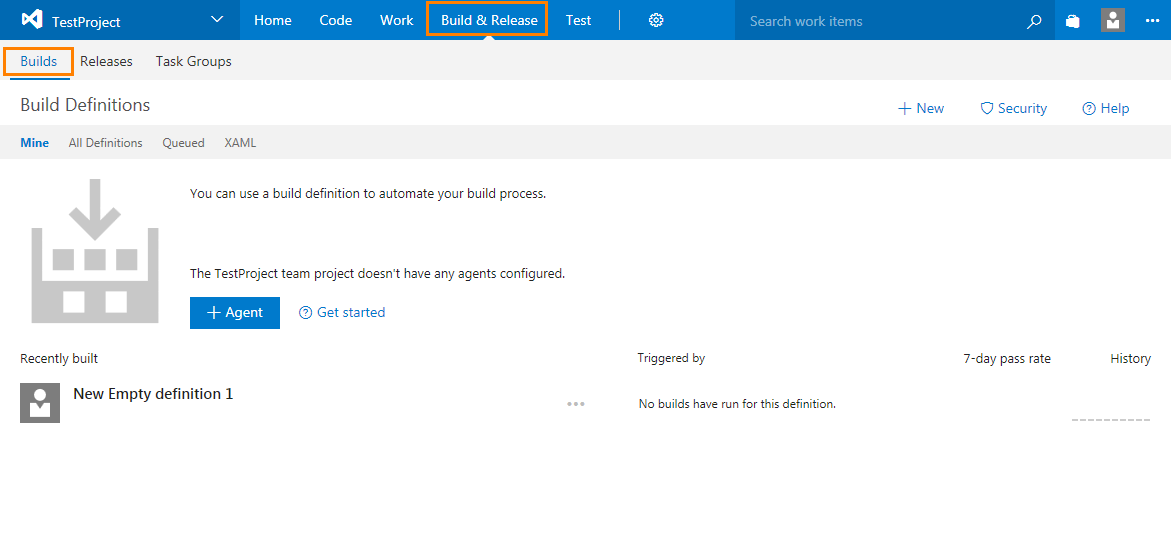Open the Code hub
This screenshot has width=1171, height=554.
pos(335,20)
